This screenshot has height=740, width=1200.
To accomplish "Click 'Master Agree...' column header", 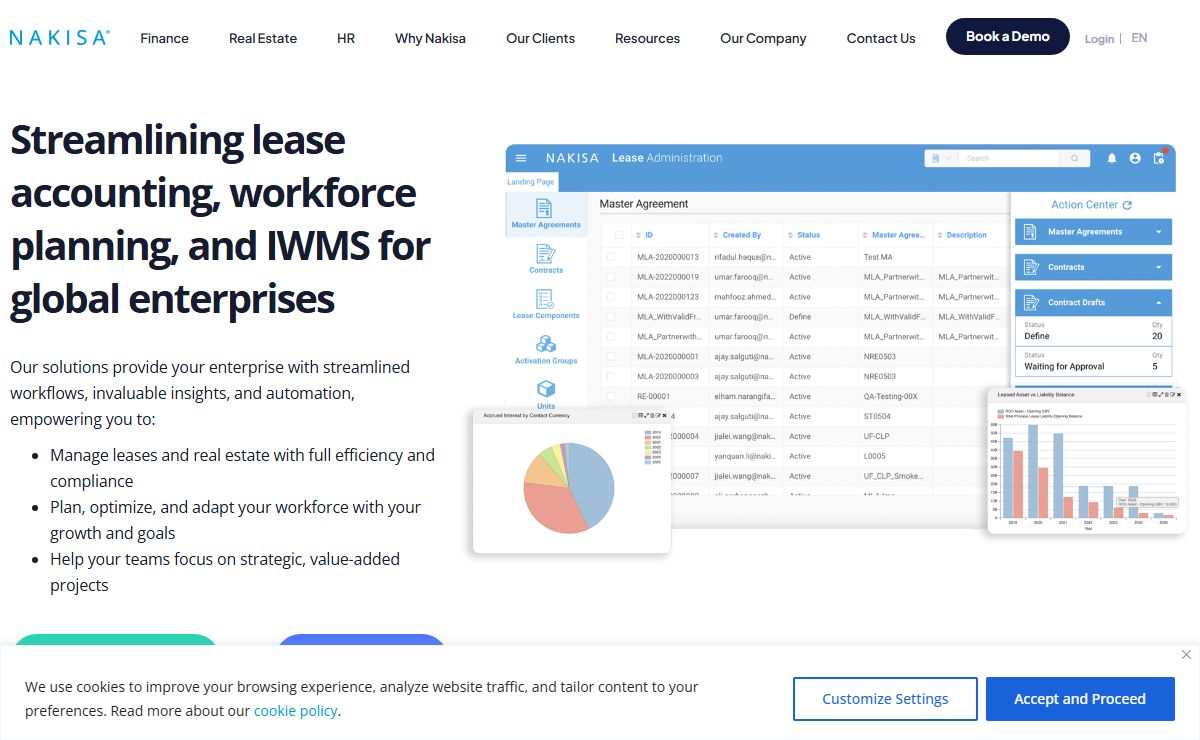I will click(898, 235).
